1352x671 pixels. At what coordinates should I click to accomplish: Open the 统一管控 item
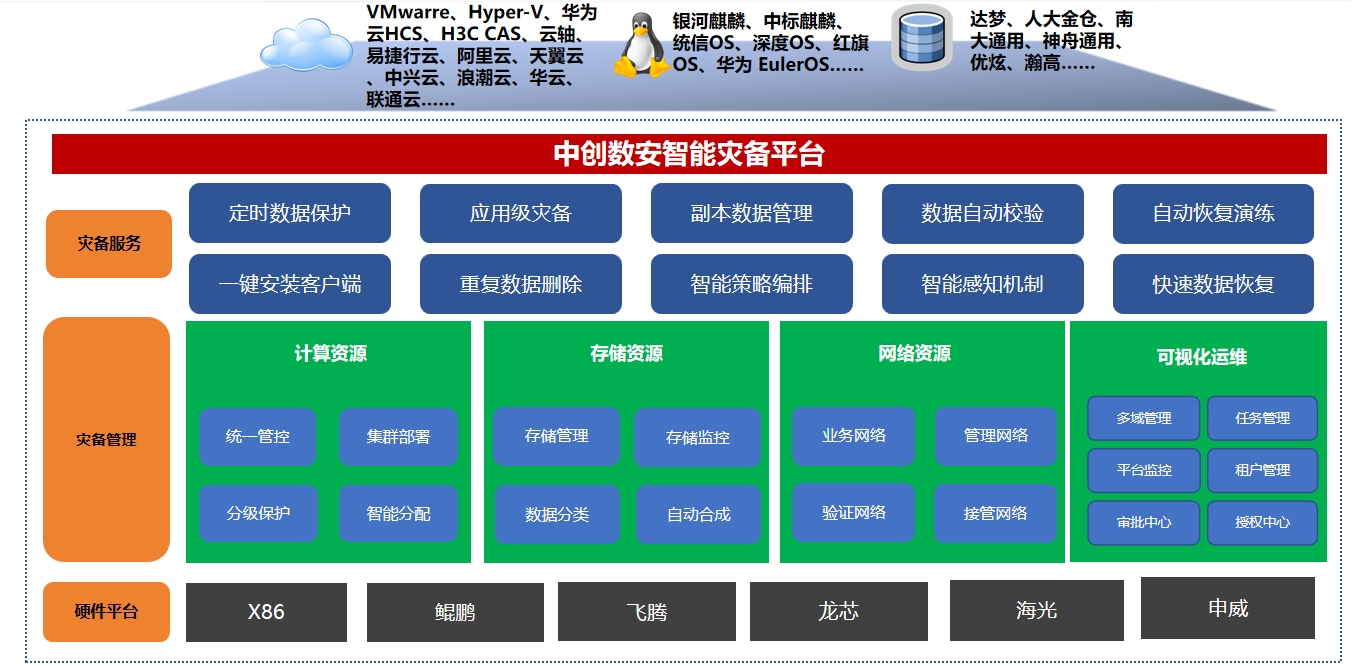[x=258, y=437]
